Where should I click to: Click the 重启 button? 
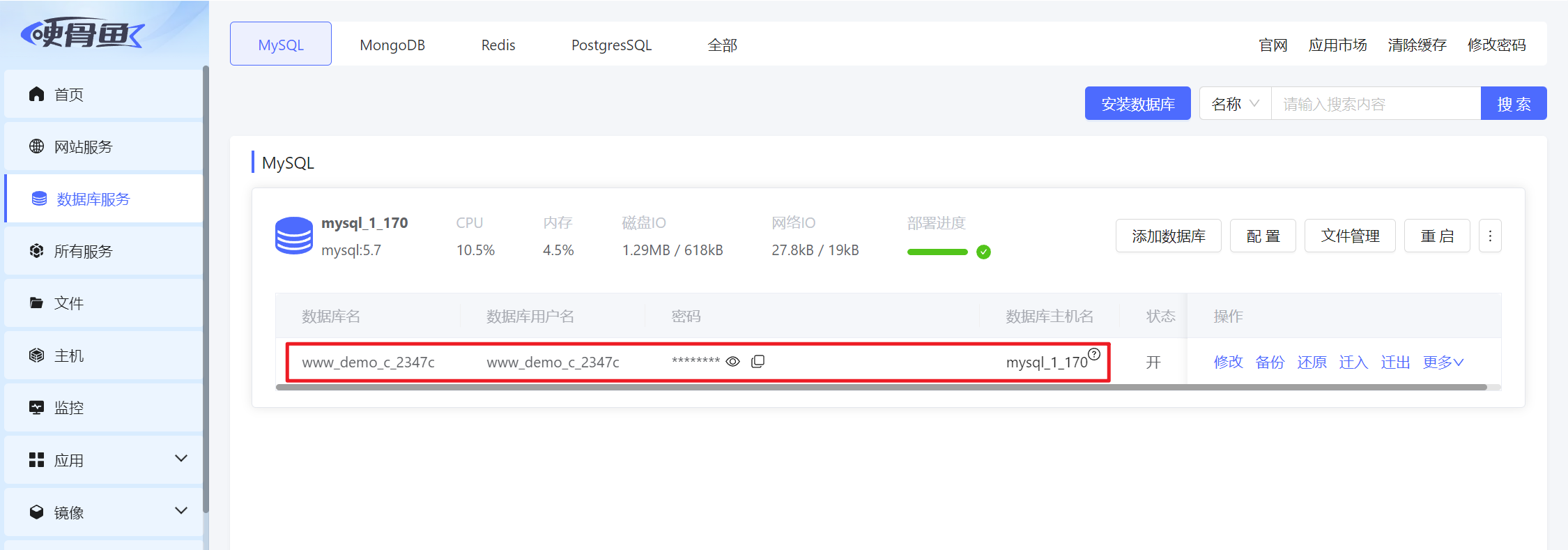pos(1437,236)
